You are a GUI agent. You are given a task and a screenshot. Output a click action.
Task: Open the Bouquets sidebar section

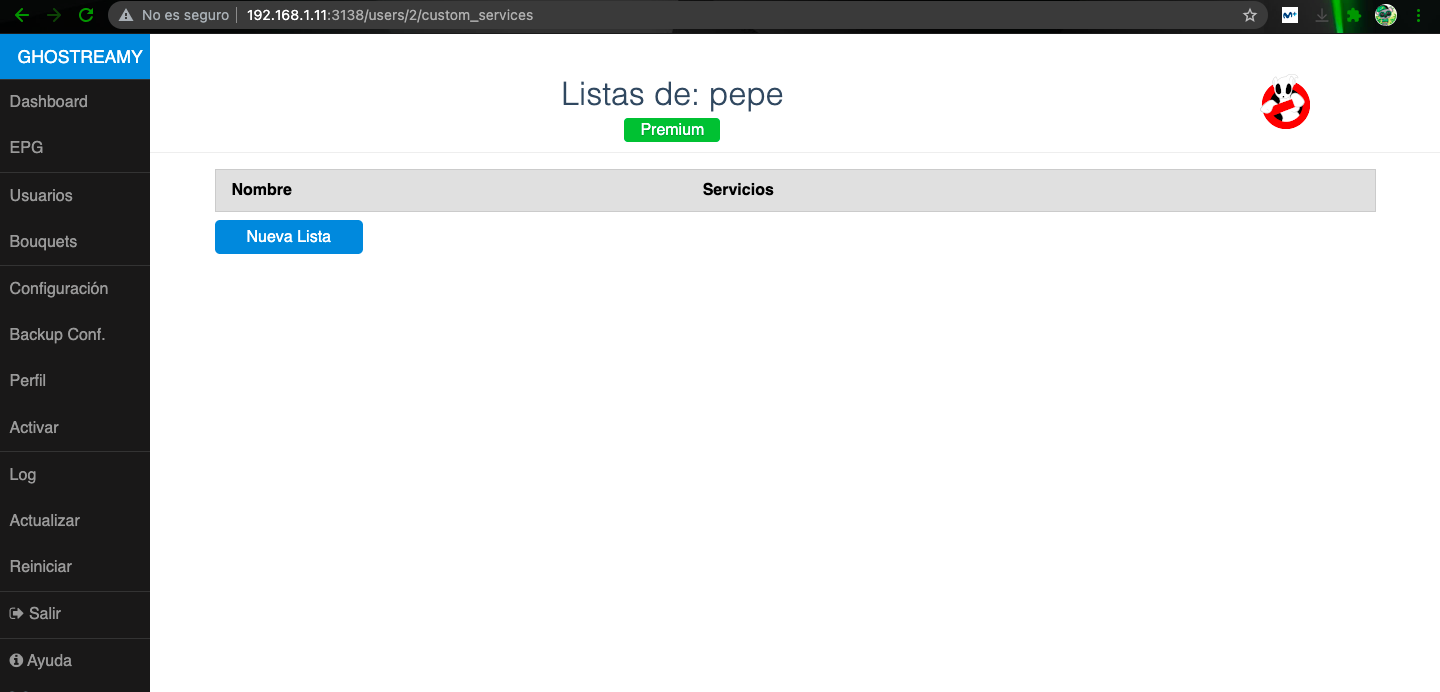tap(43, 242)
